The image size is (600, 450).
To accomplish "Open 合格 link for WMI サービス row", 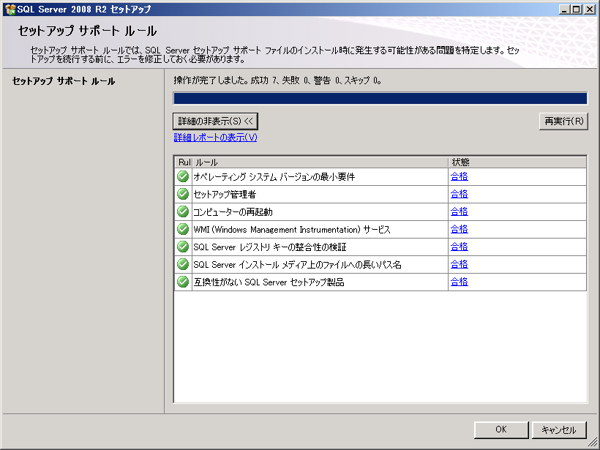I will click(x=459, y=229).
